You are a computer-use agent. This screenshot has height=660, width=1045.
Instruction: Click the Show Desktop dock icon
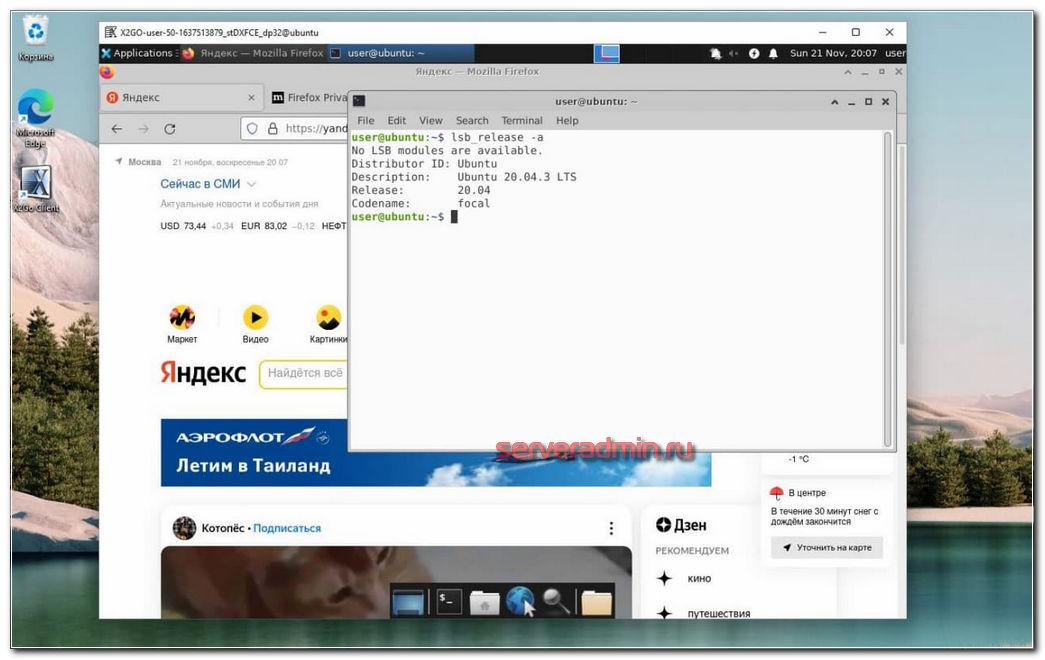coord(408,602)
